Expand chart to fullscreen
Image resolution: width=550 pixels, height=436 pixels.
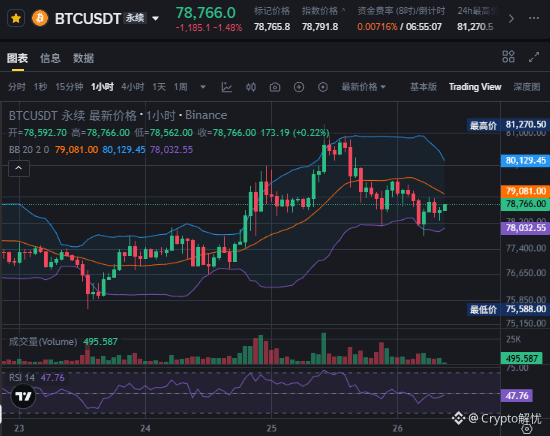coord(534,57)
